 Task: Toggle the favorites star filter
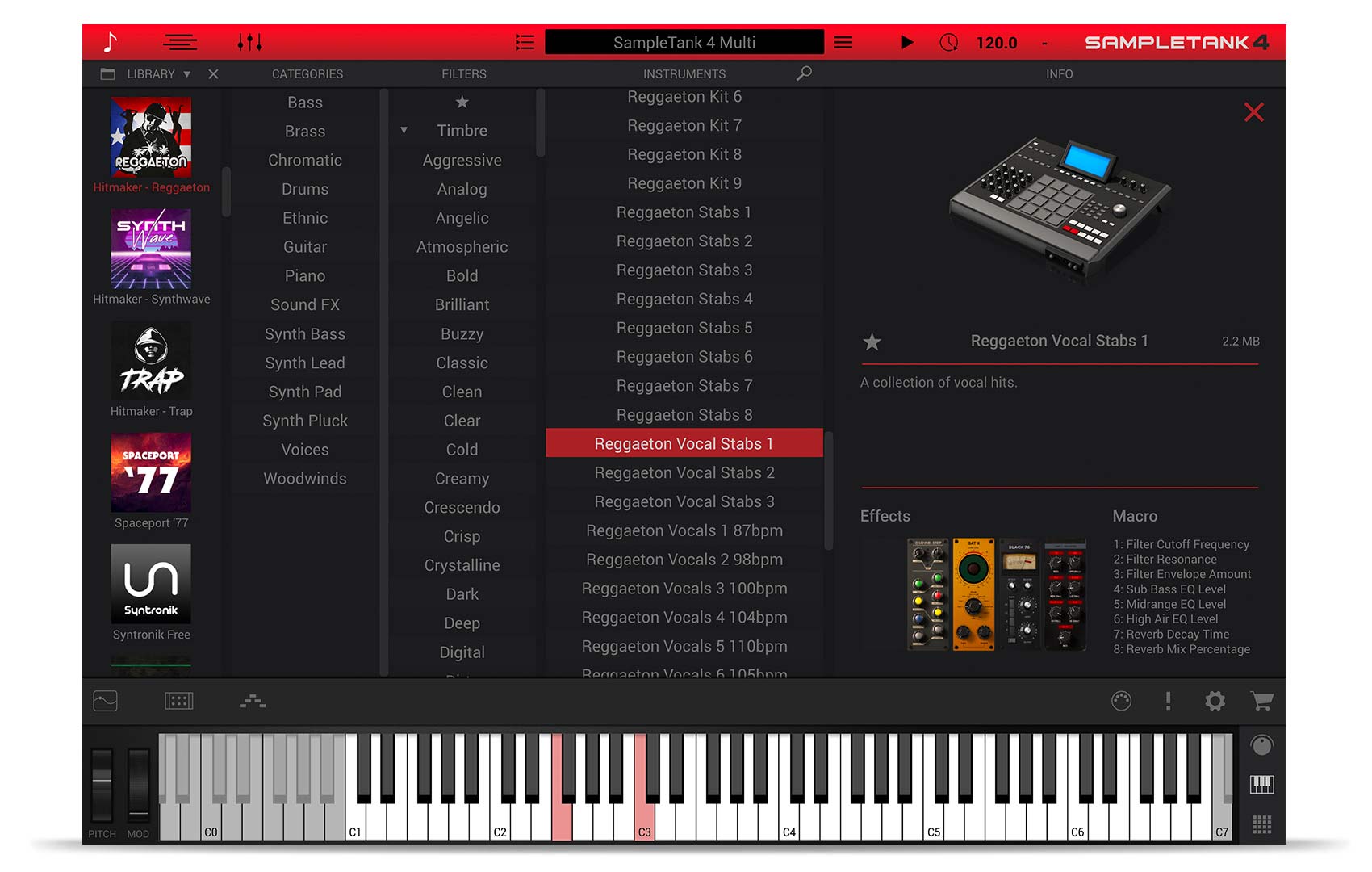tap(462, 102)
